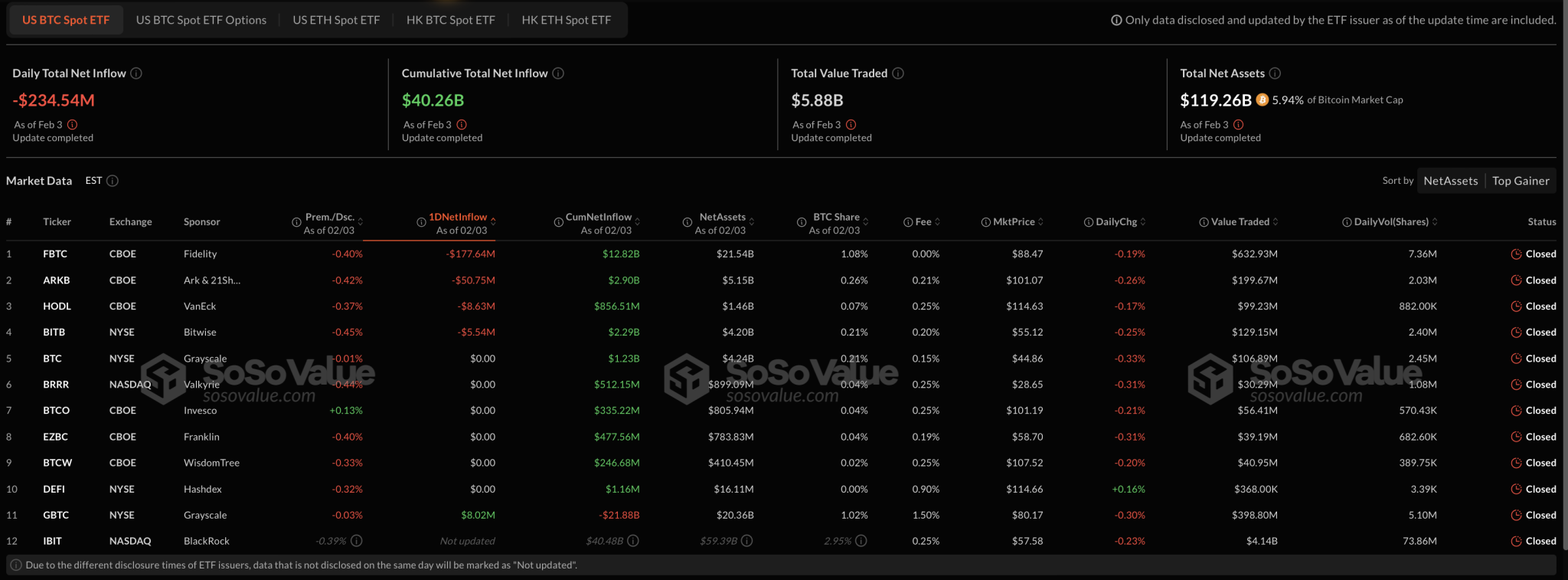Click the info icon before NetAssets header
This screenshot has width=1568, height=580.
tap(688, 222)
